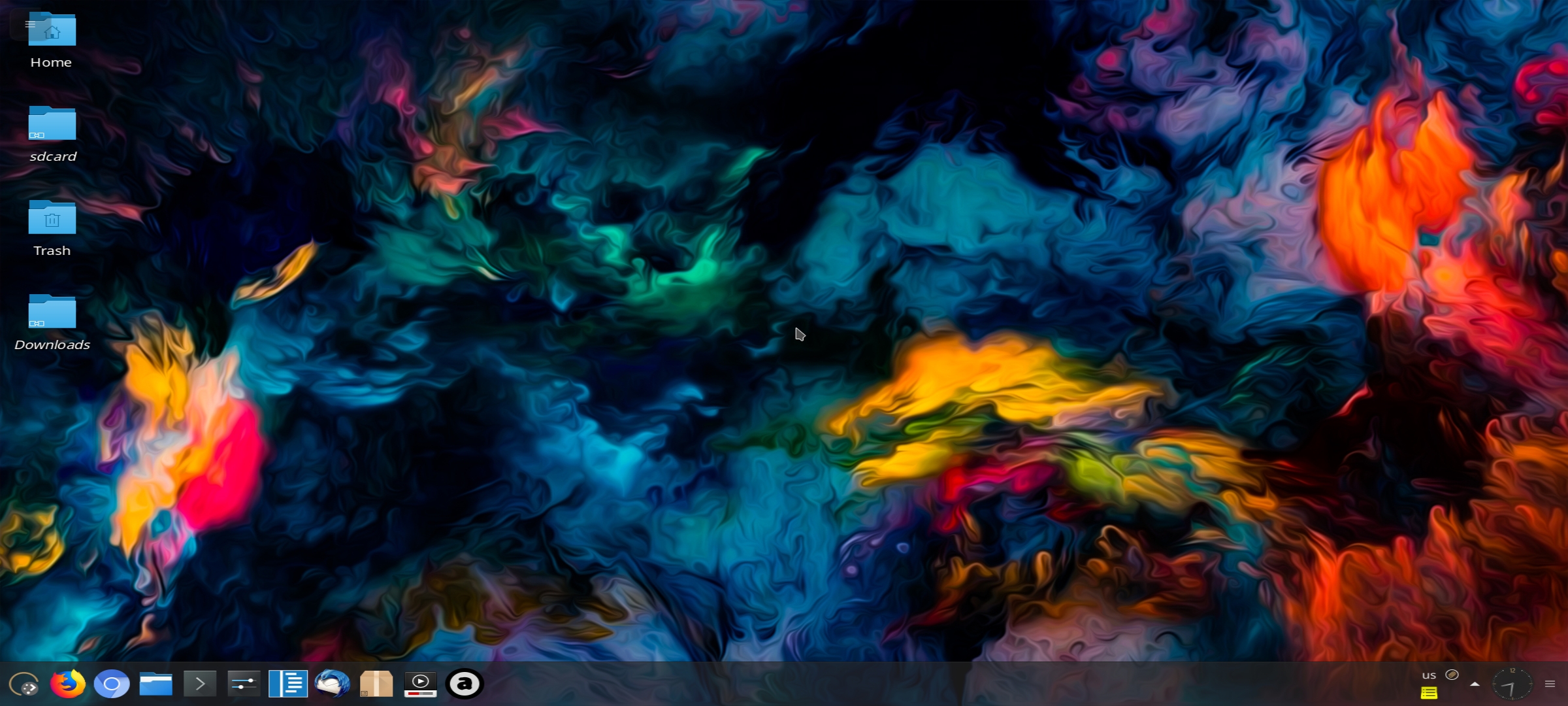Open Thunderbird mail client

tap(332, 684)
